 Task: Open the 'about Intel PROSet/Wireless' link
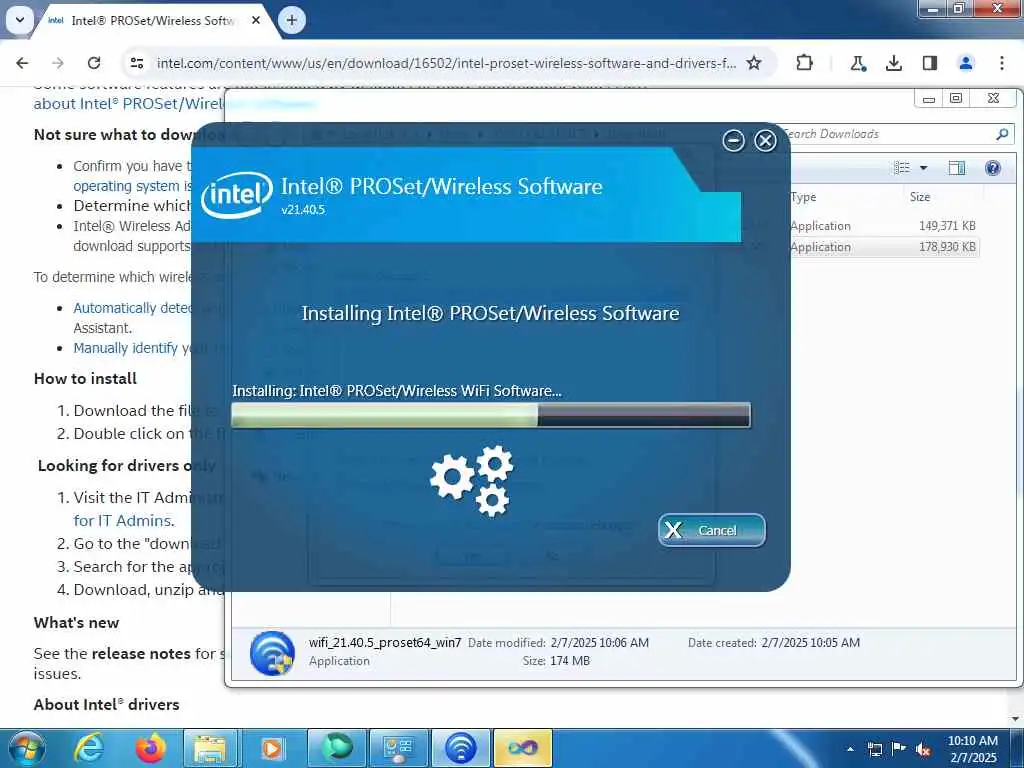click(x=129, y=104)
